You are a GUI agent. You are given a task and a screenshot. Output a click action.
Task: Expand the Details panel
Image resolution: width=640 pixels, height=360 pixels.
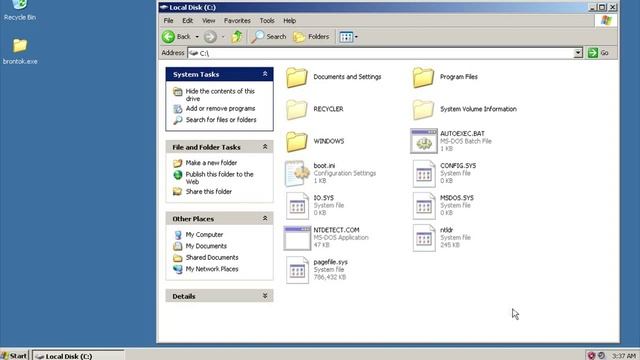tap(265, 296)
